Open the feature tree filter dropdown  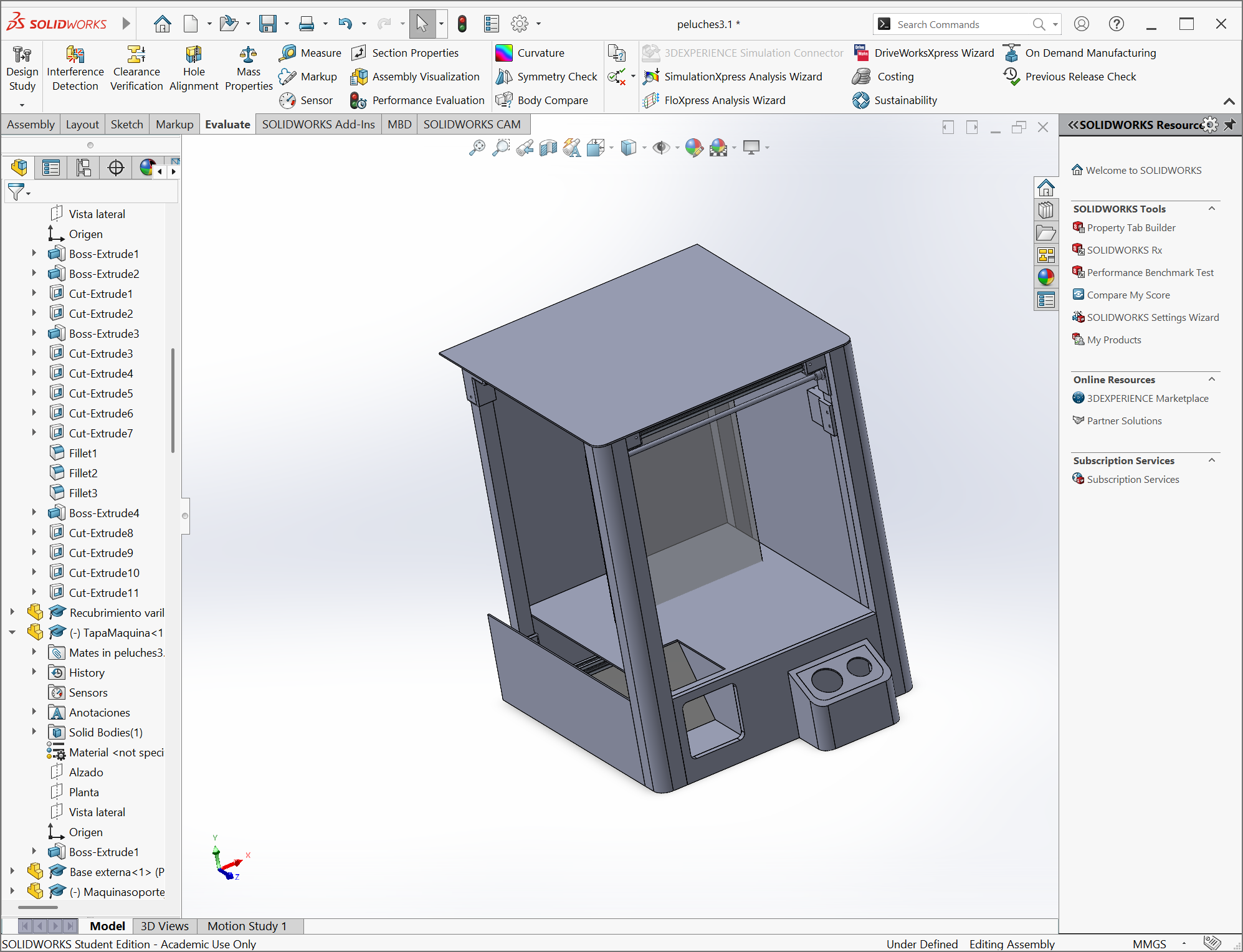tap(28, 194)
